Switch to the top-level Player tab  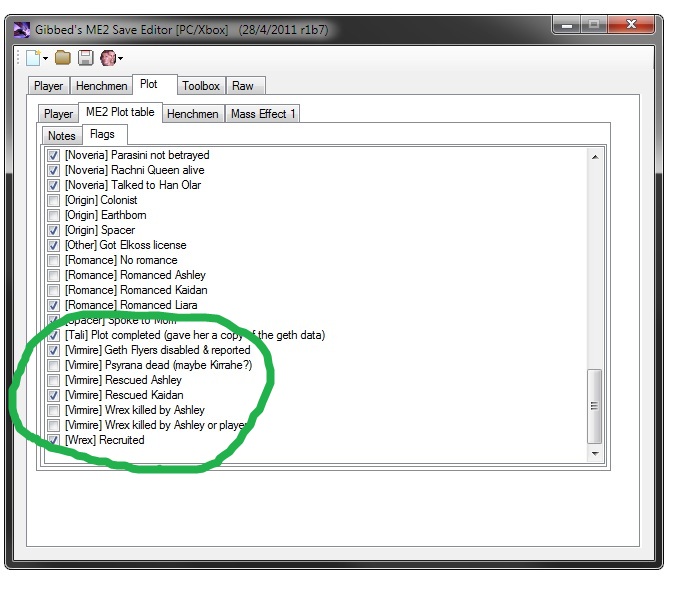pyautogui.click(x=48, y=86)
